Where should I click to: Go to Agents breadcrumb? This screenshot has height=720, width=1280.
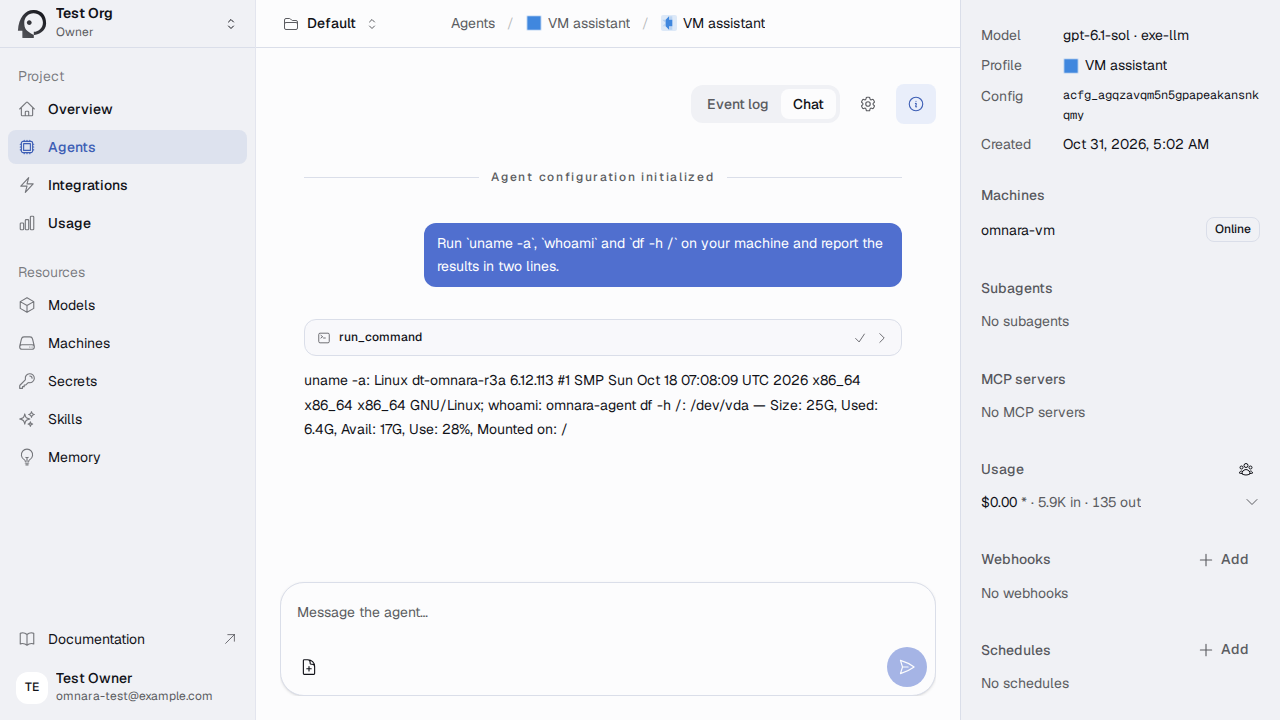tap(473, 23)
